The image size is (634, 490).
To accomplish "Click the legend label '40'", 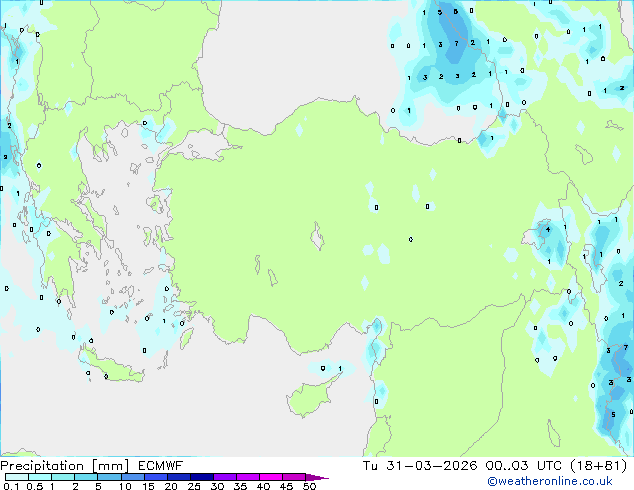I will coord(263,486).
